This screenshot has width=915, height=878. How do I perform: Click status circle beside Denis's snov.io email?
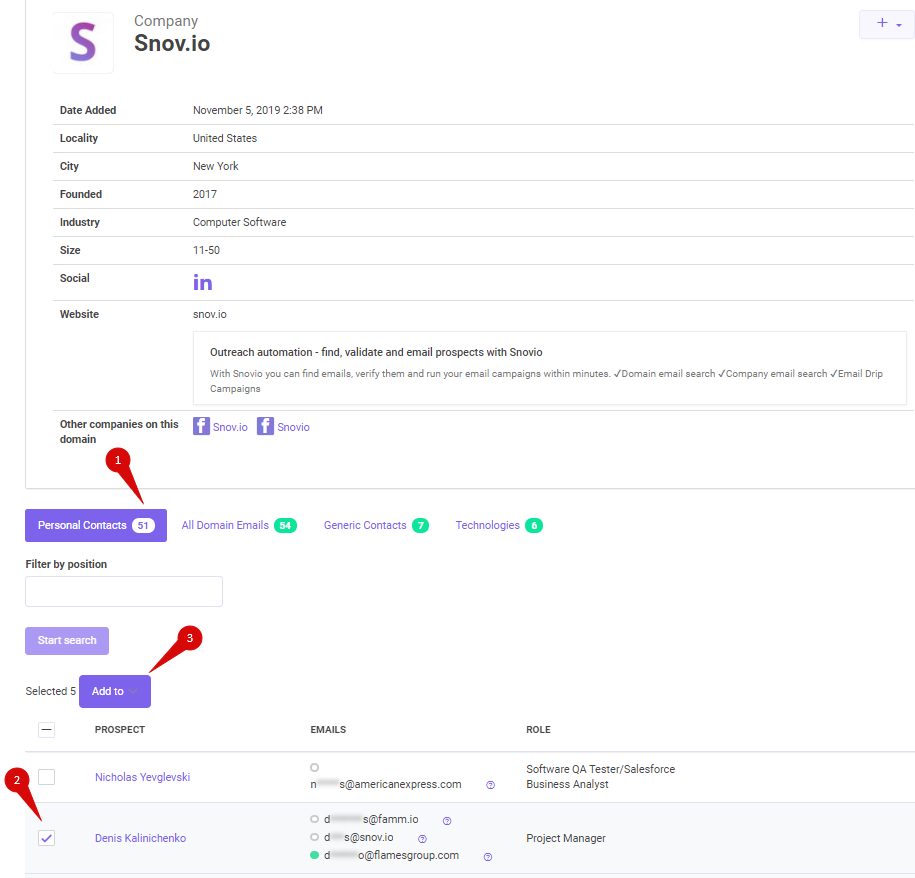point(315,837)
